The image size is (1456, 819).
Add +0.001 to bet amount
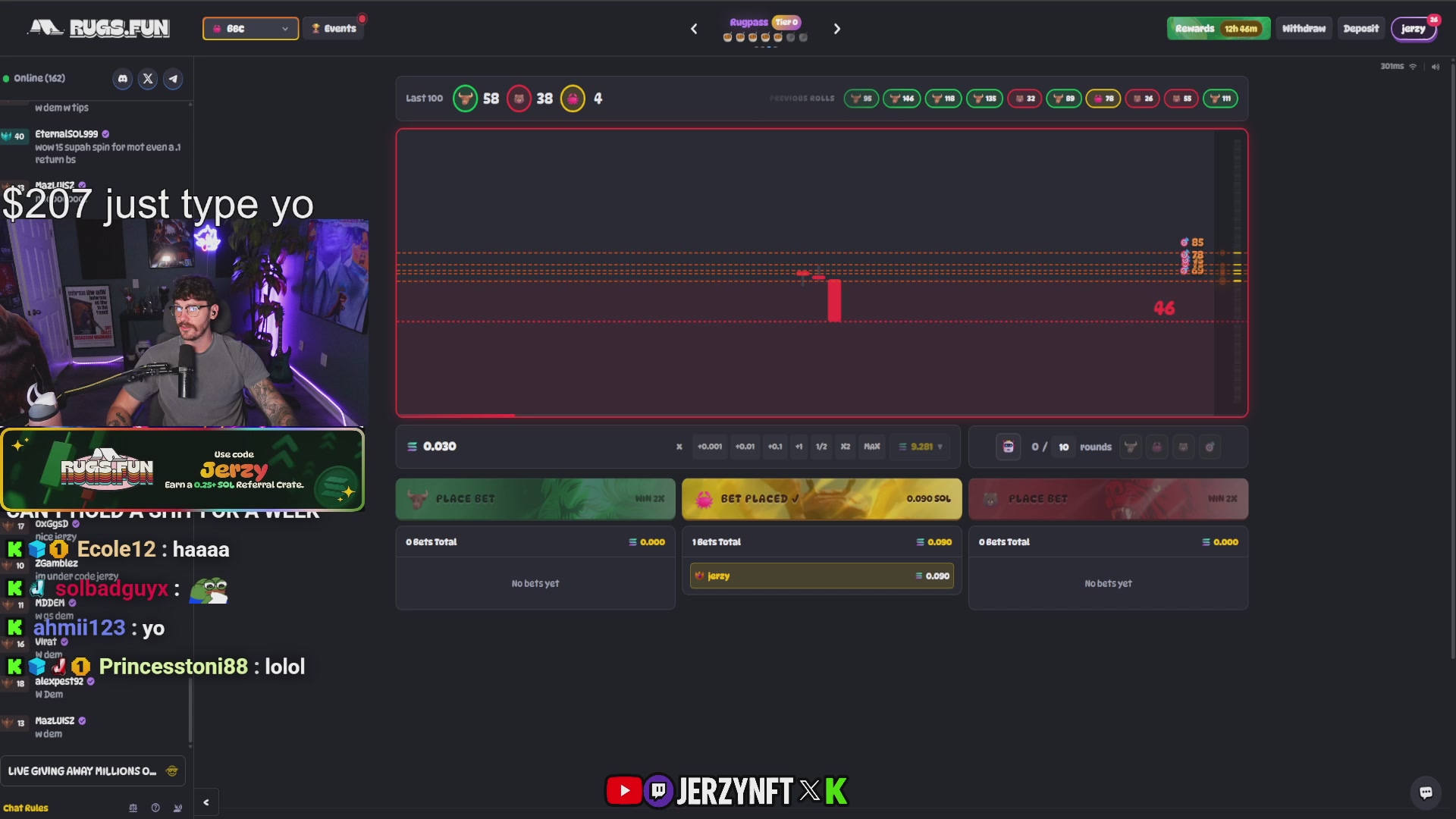[710, 447]
